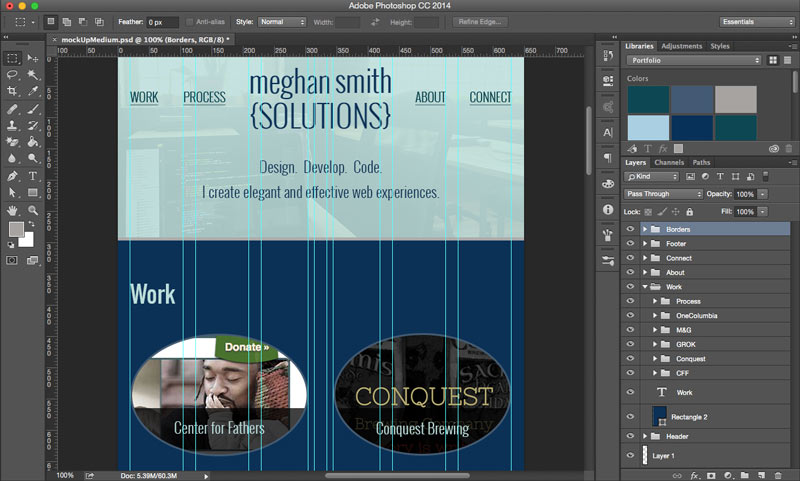Create a new group folder
Image resolution: width=800 pixels, height=481 pixels.
tap(744, 475)
